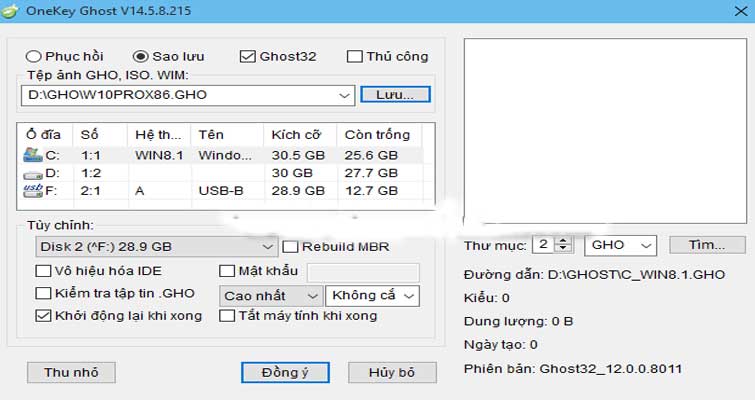Click the 2:1 partition number cell
Viewport: 755px width, 400px height.
[x=91, y=191]
